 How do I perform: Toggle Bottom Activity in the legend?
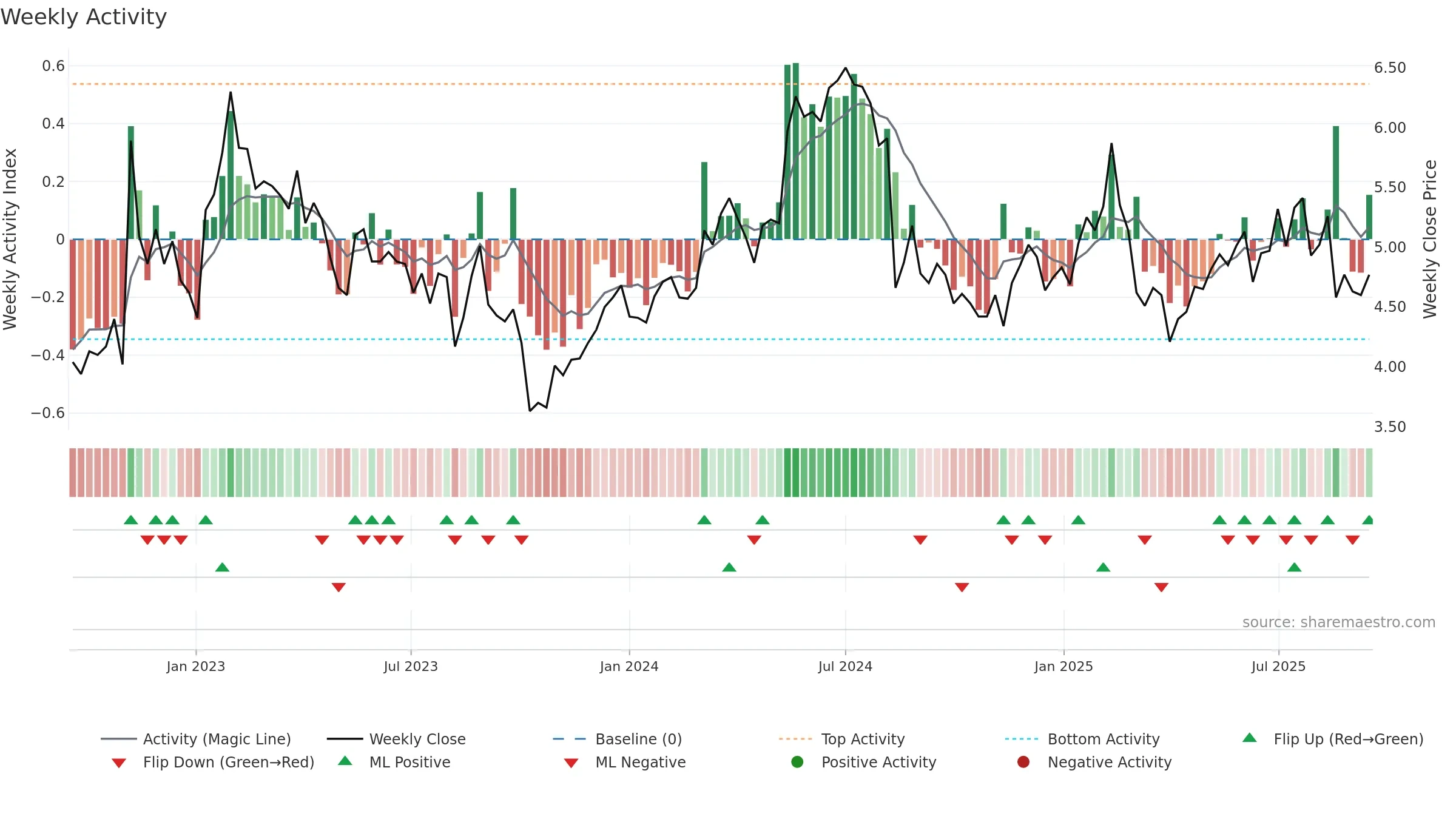(1082, 739)
